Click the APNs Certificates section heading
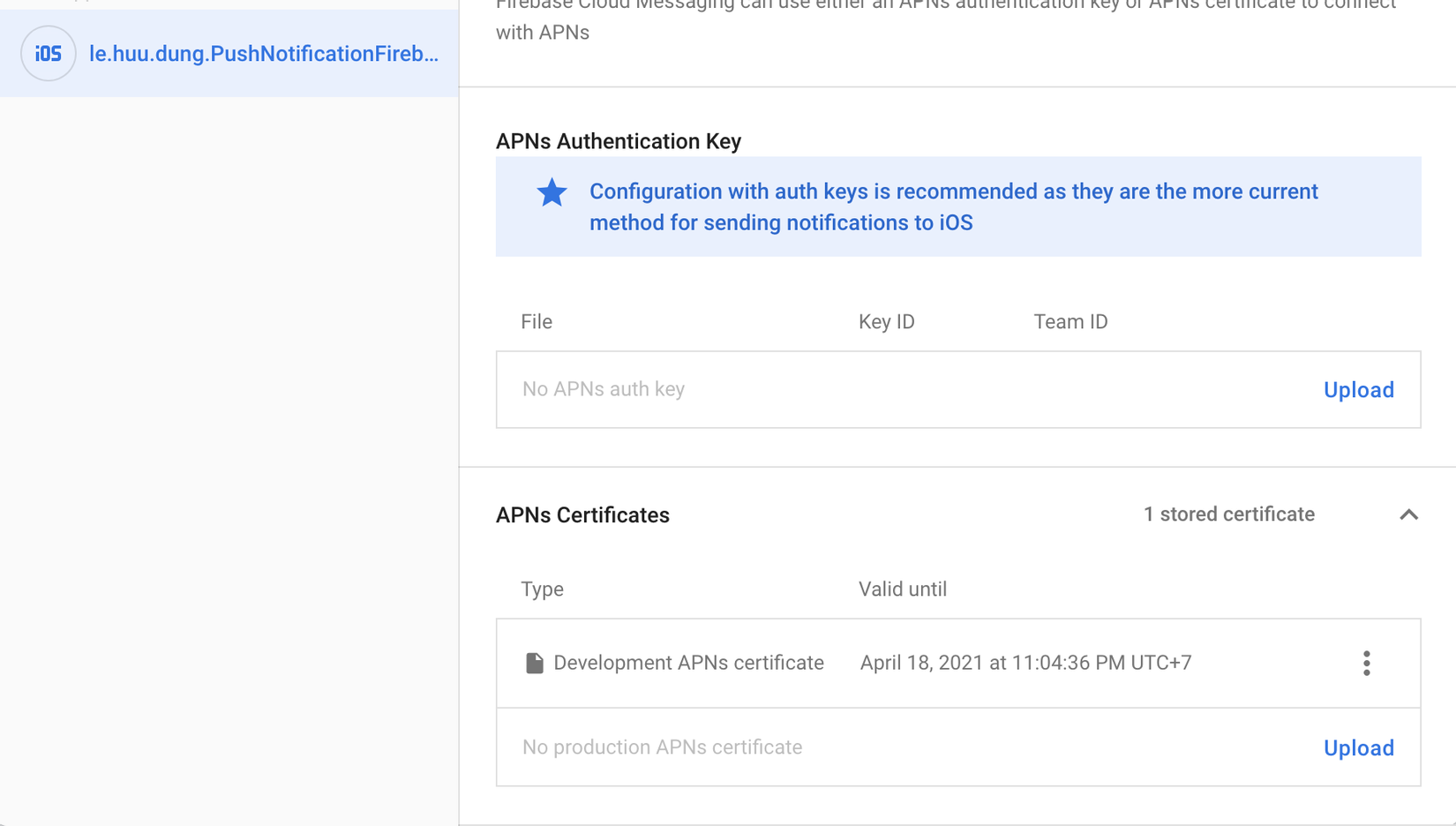This screenshot has width=1456, height=826. 582,515
